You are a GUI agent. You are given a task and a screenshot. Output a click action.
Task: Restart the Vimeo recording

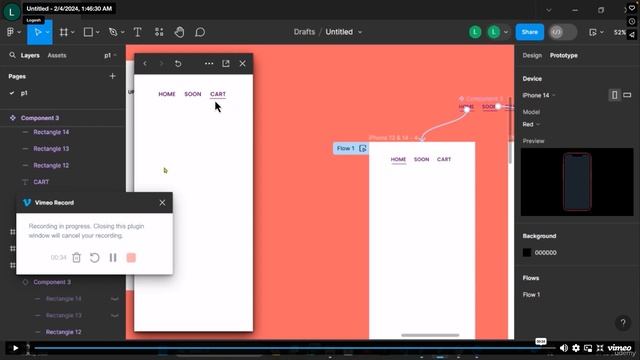tap(94, 258)
